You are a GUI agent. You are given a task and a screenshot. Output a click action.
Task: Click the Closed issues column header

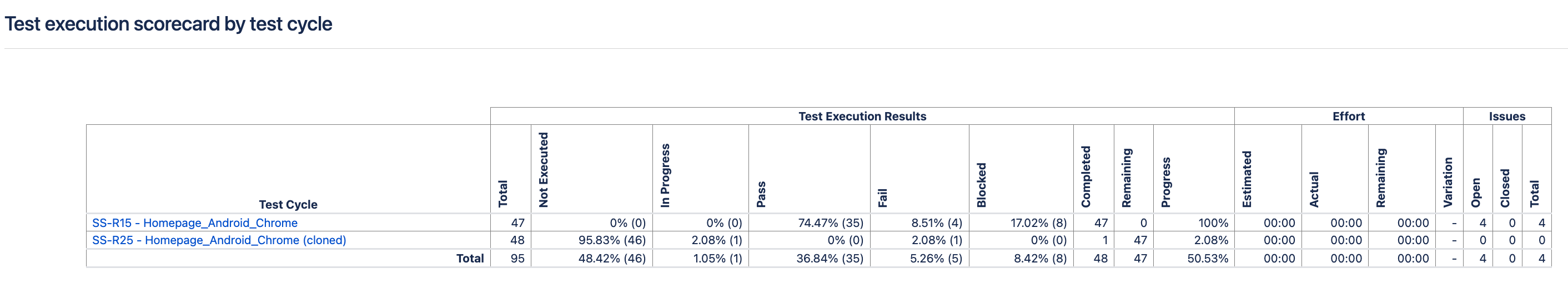coord(1505,188)
